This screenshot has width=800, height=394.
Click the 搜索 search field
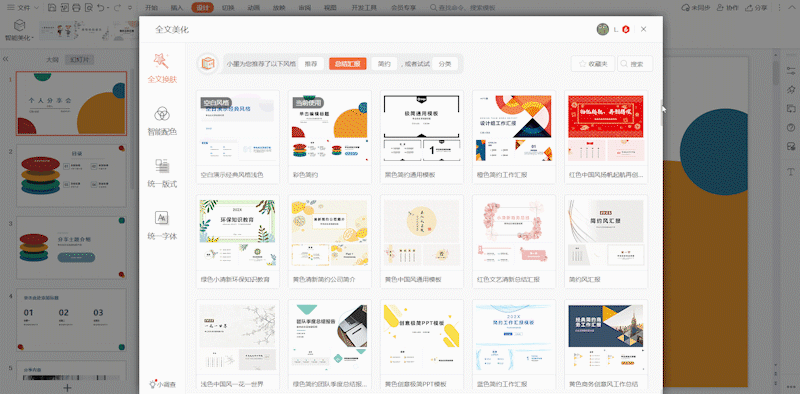tap(635, 64)
